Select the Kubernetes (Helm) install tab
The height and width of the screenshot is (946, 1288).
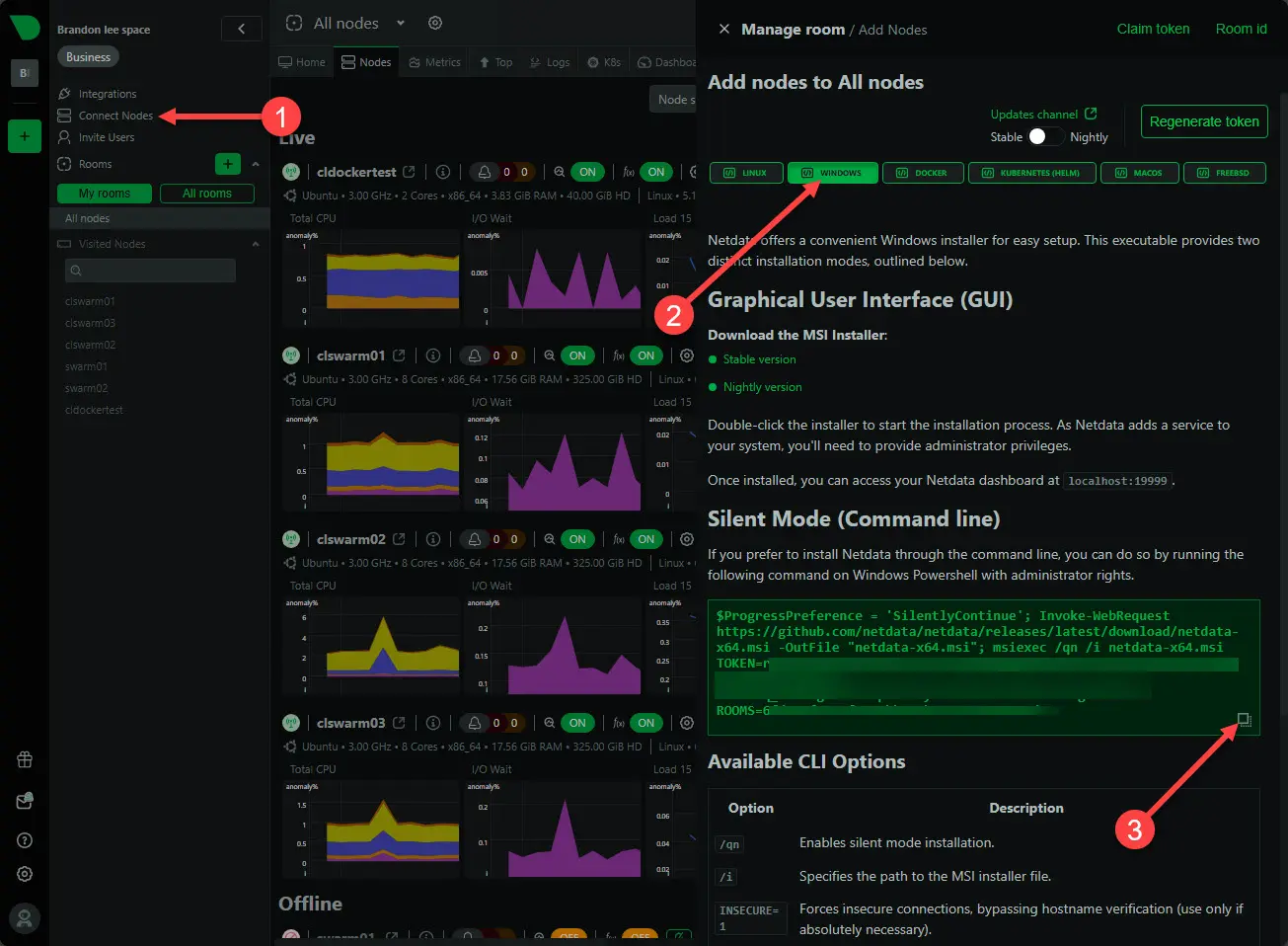point(1031,173)
